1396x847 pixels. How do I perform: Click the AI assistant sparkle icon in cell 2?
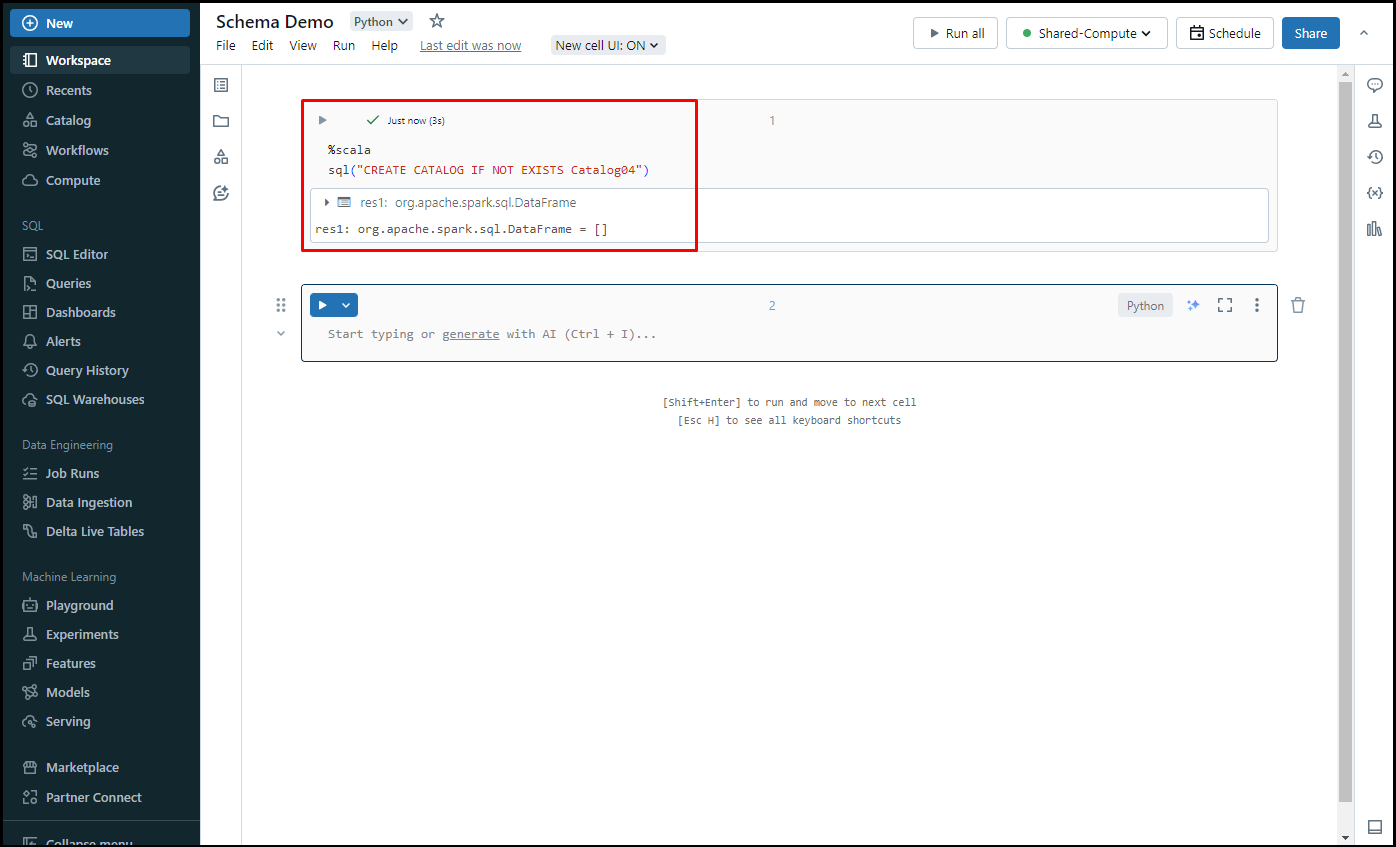click(1193, 305)
